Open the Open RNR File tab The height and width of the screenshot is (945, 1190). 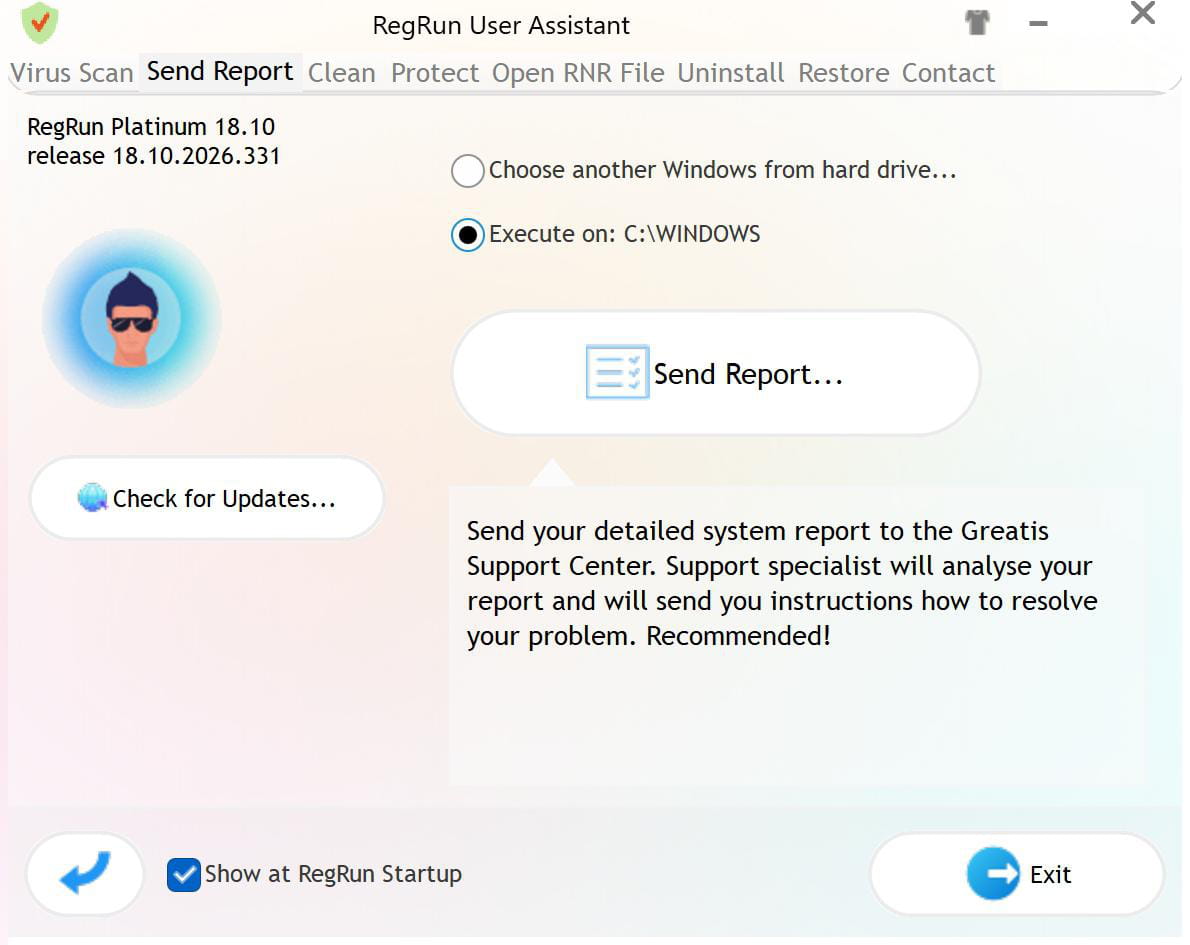click(x=578, y=73)
